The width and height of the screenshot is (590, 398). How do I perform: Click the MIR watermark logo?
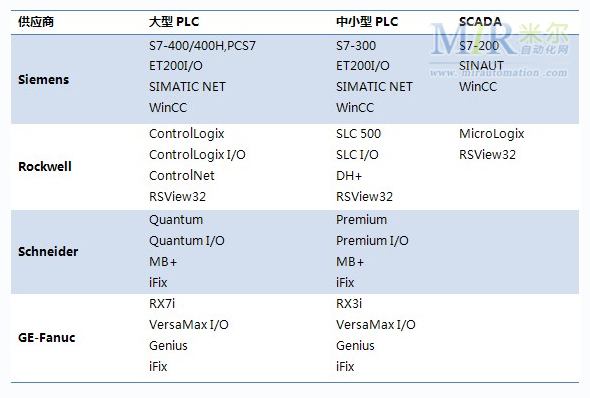pyautogui.click(x=499, y=39)
